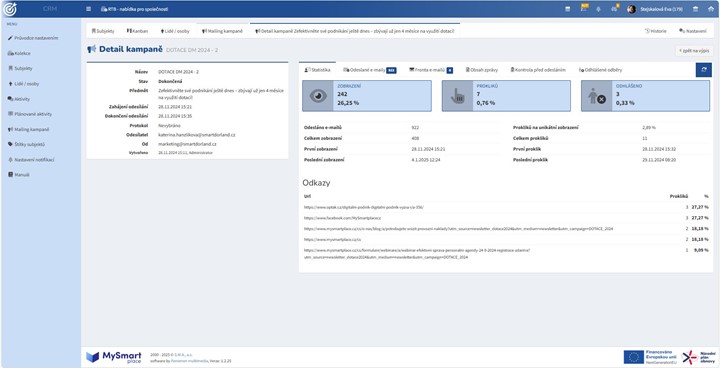Viewport: 720px width, 368px height.
Task: Select the Detail kampaně Zefektivněte tab
Action: [x=354, y=31]
